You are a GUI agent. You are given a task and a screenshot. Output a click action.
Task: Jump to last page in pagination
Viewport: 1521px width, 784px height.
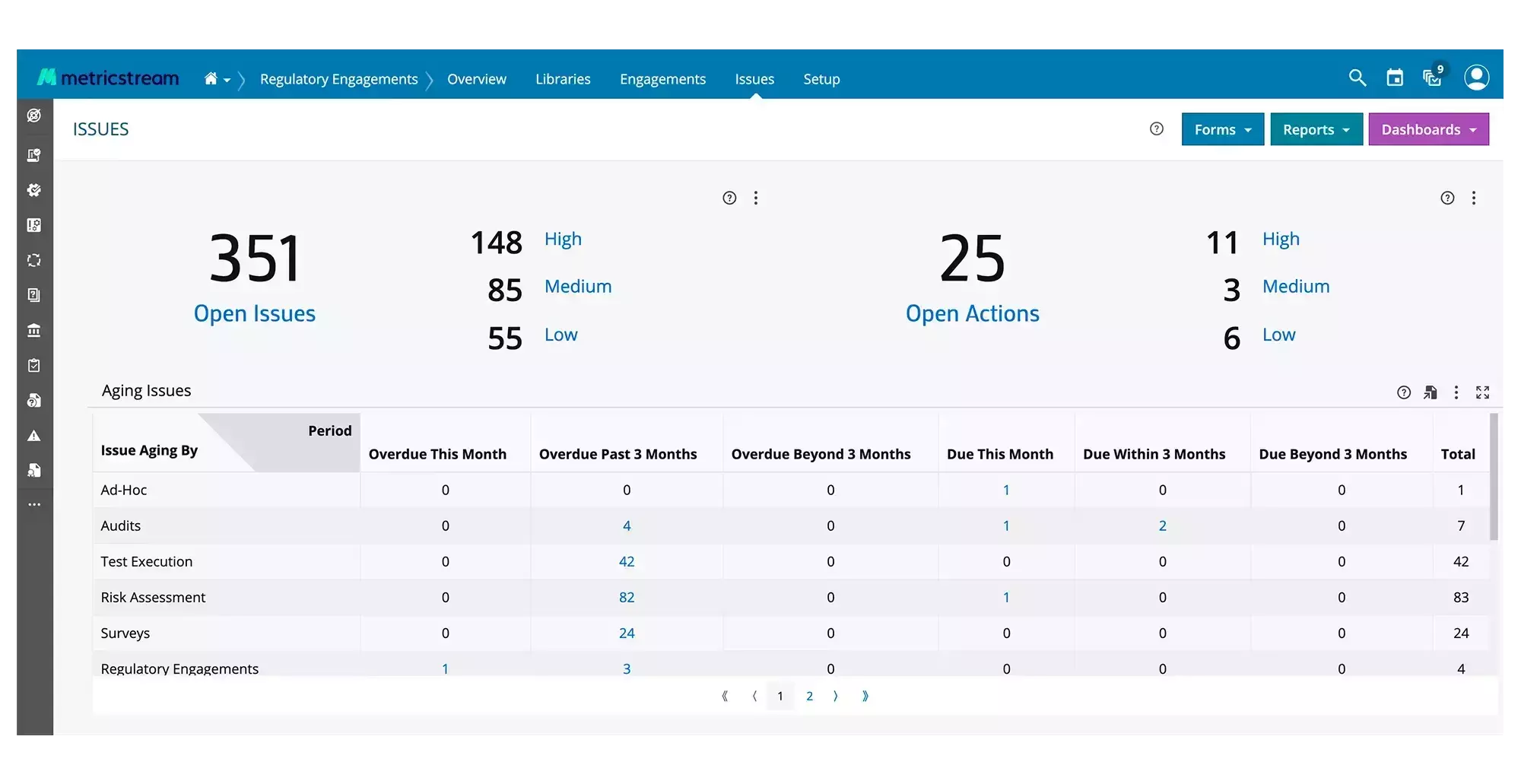pos(865,696)
